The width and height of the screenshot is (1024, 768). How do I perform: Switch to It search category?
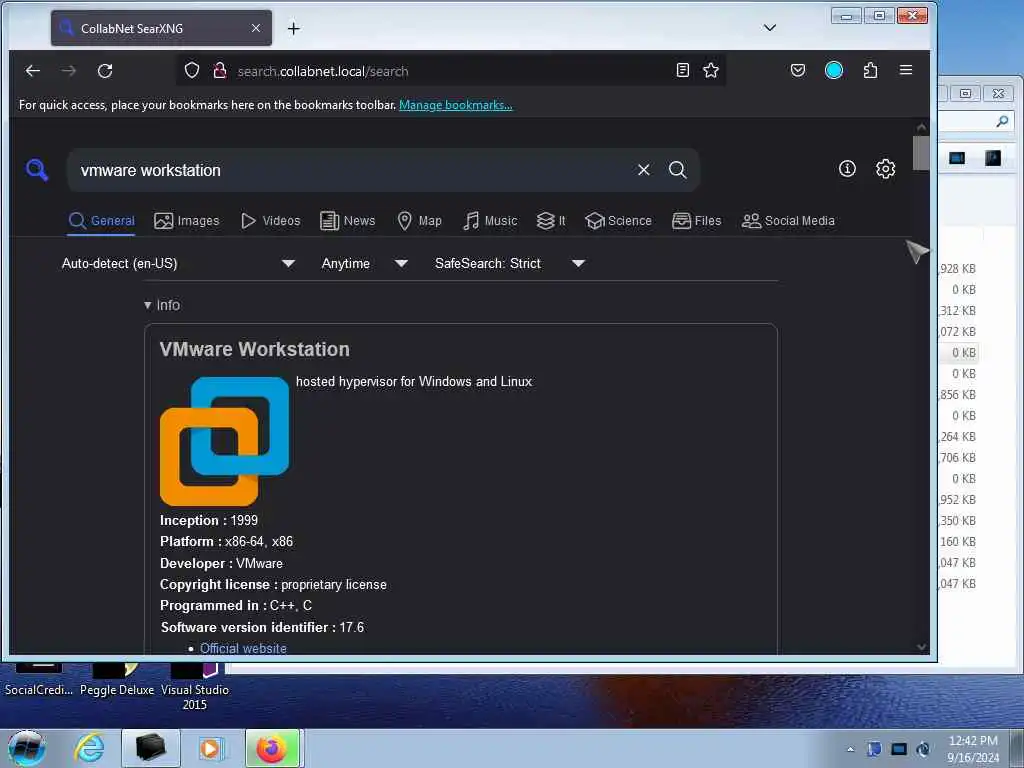pyautogui.click(x=551, y=221)
